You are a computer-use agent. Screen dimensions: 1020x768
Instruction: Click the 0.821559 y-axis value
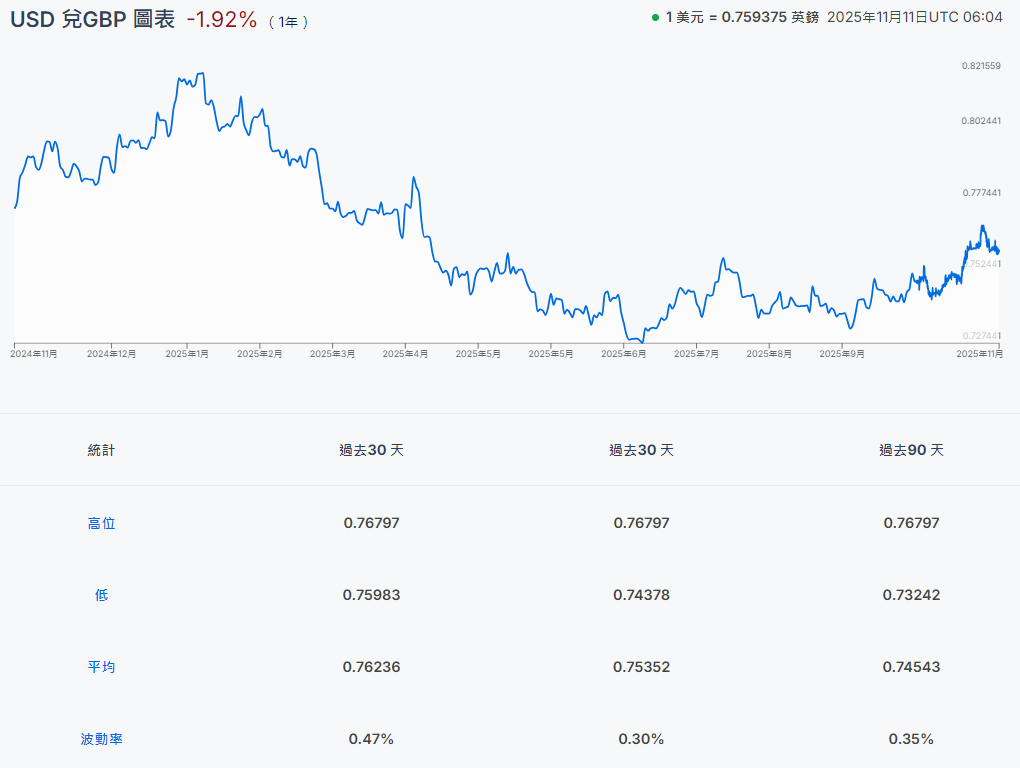click(x=980, y=66)
